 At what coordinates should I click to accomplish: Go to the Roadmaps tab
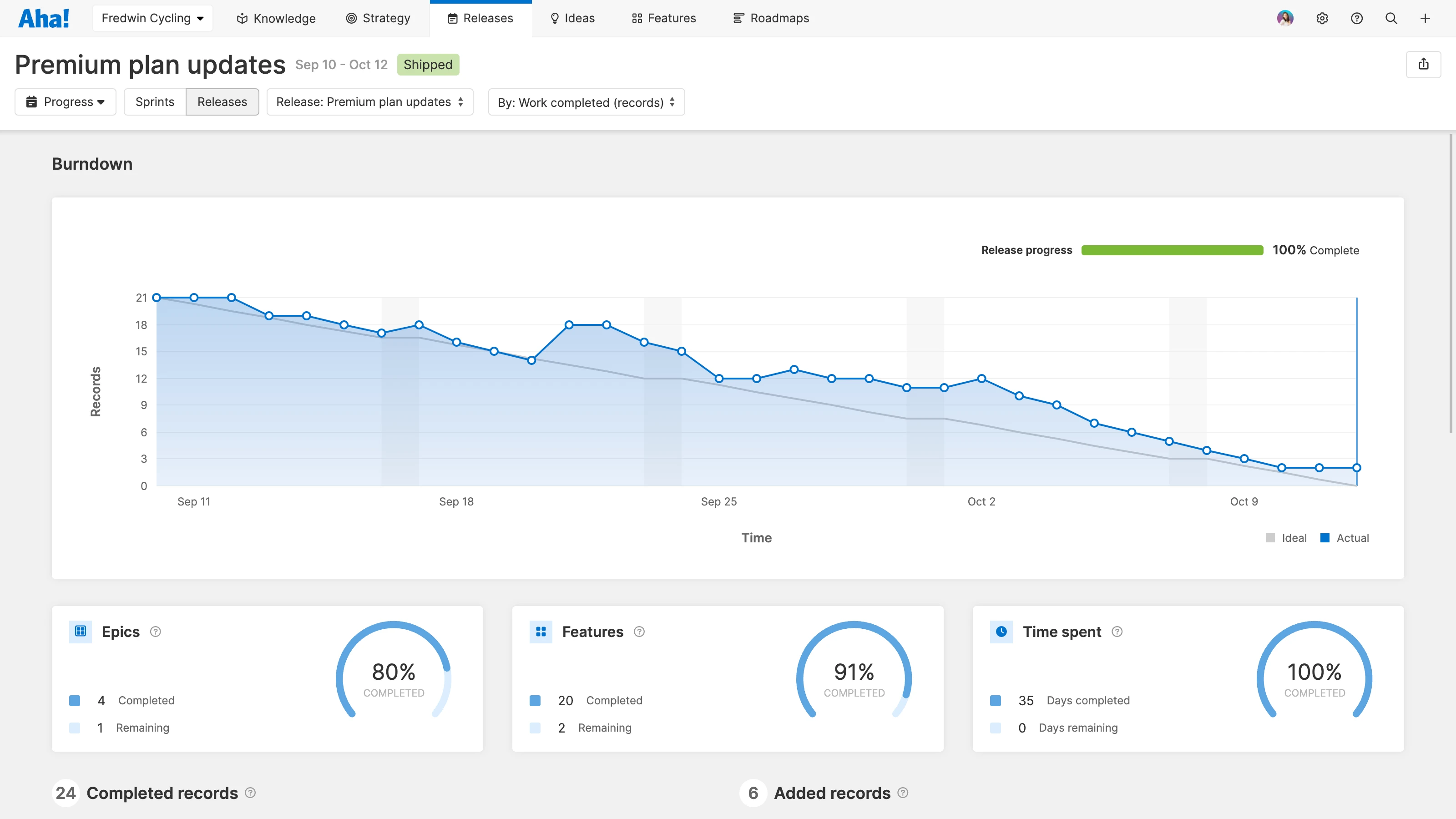coord(771,18)
